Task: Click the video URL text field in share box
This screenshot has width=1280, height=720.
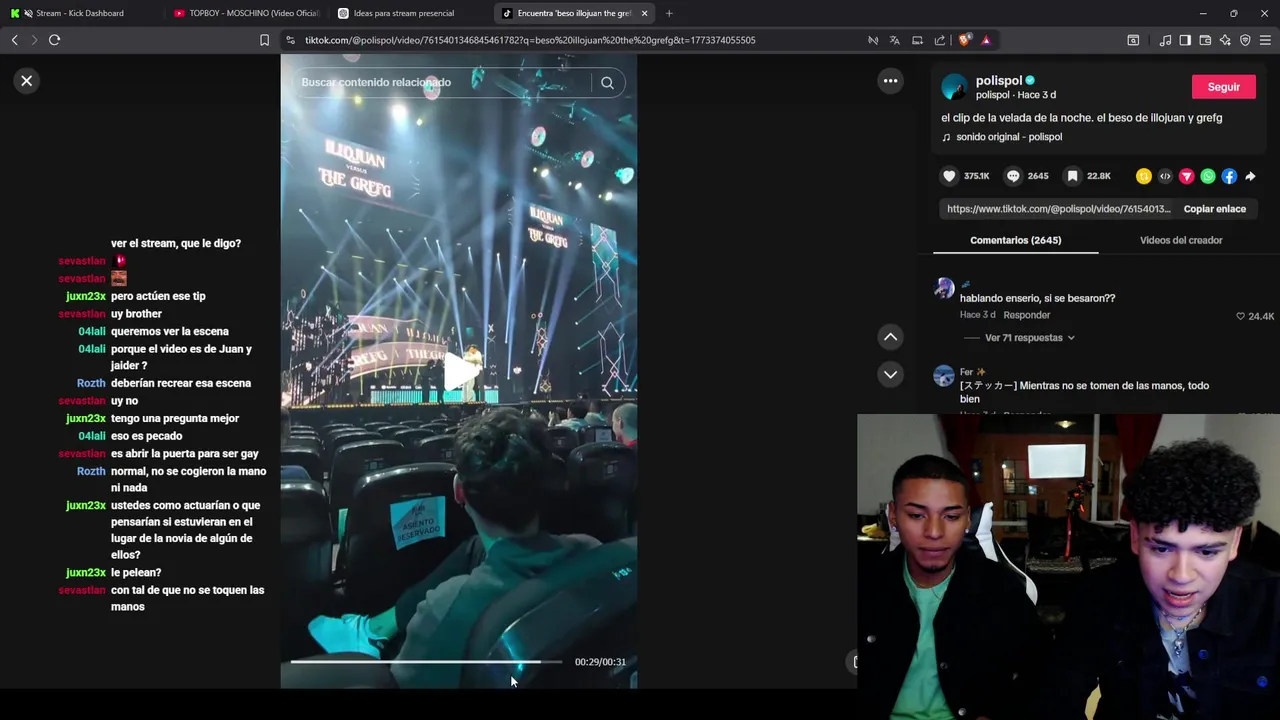Action: coord(1058,209)
